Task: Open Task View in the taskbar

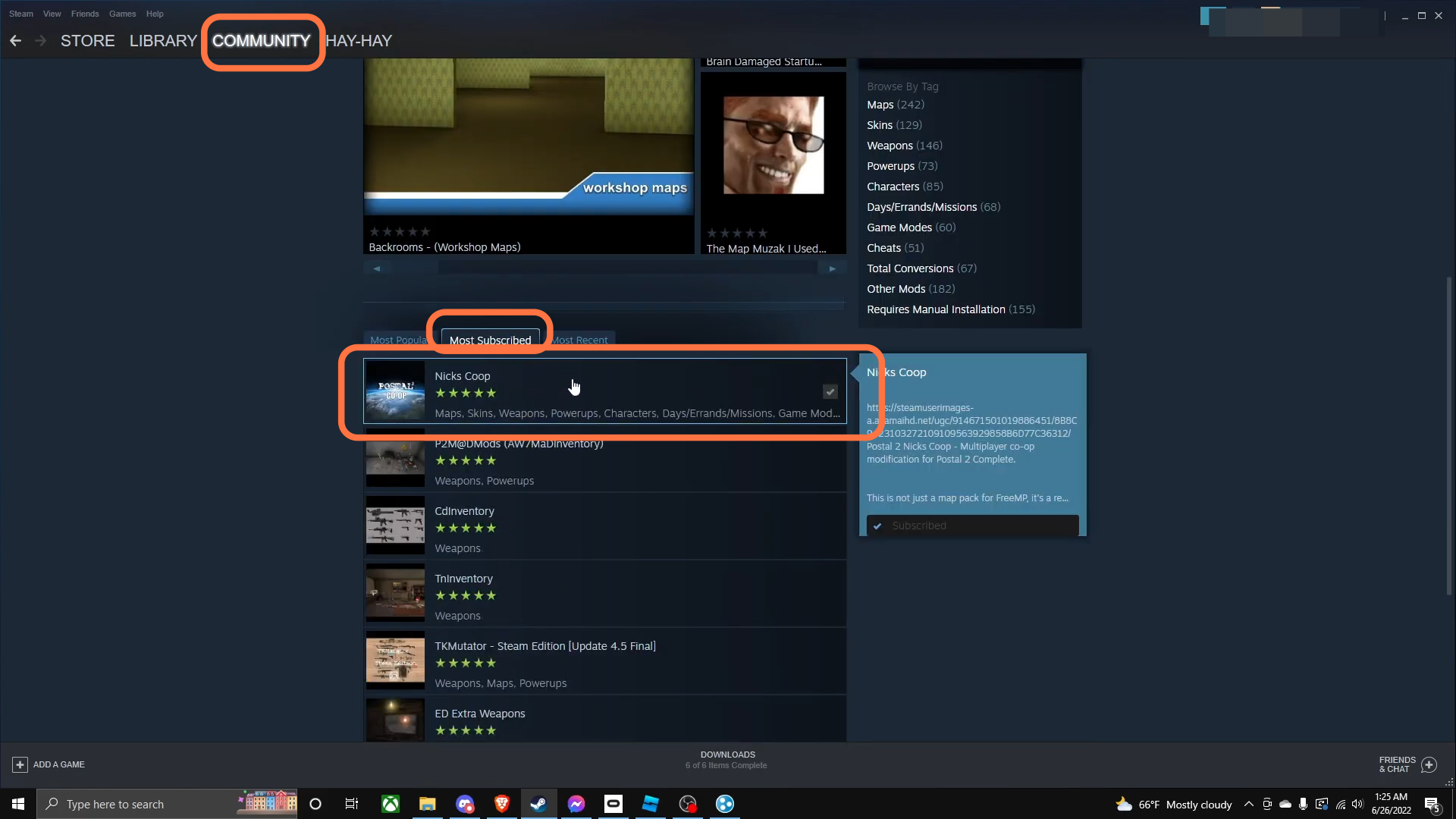Action: 352,804
